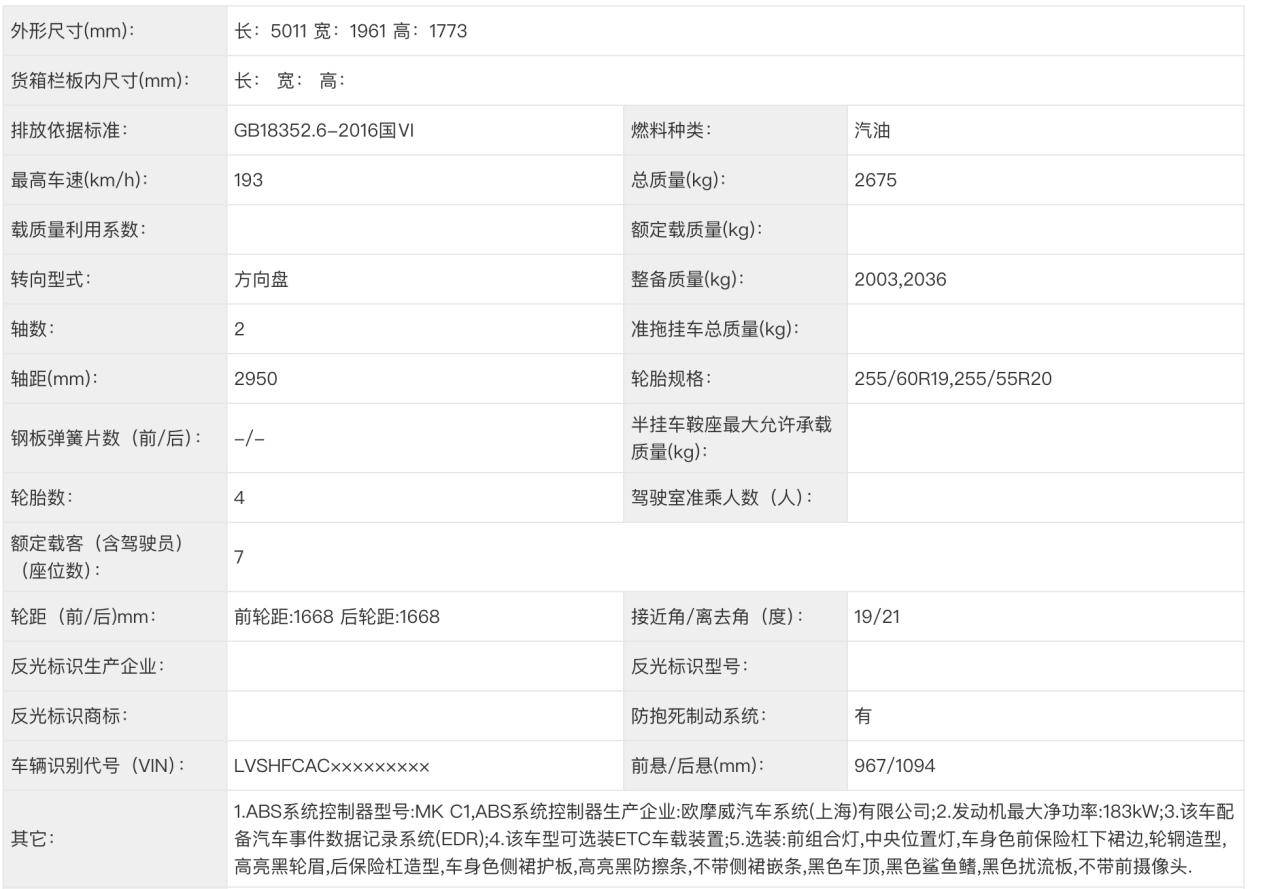The width and height of the screenshot is (1267, 889).
Task: Select the steering type value 方向盘
Action: point(261,279)
